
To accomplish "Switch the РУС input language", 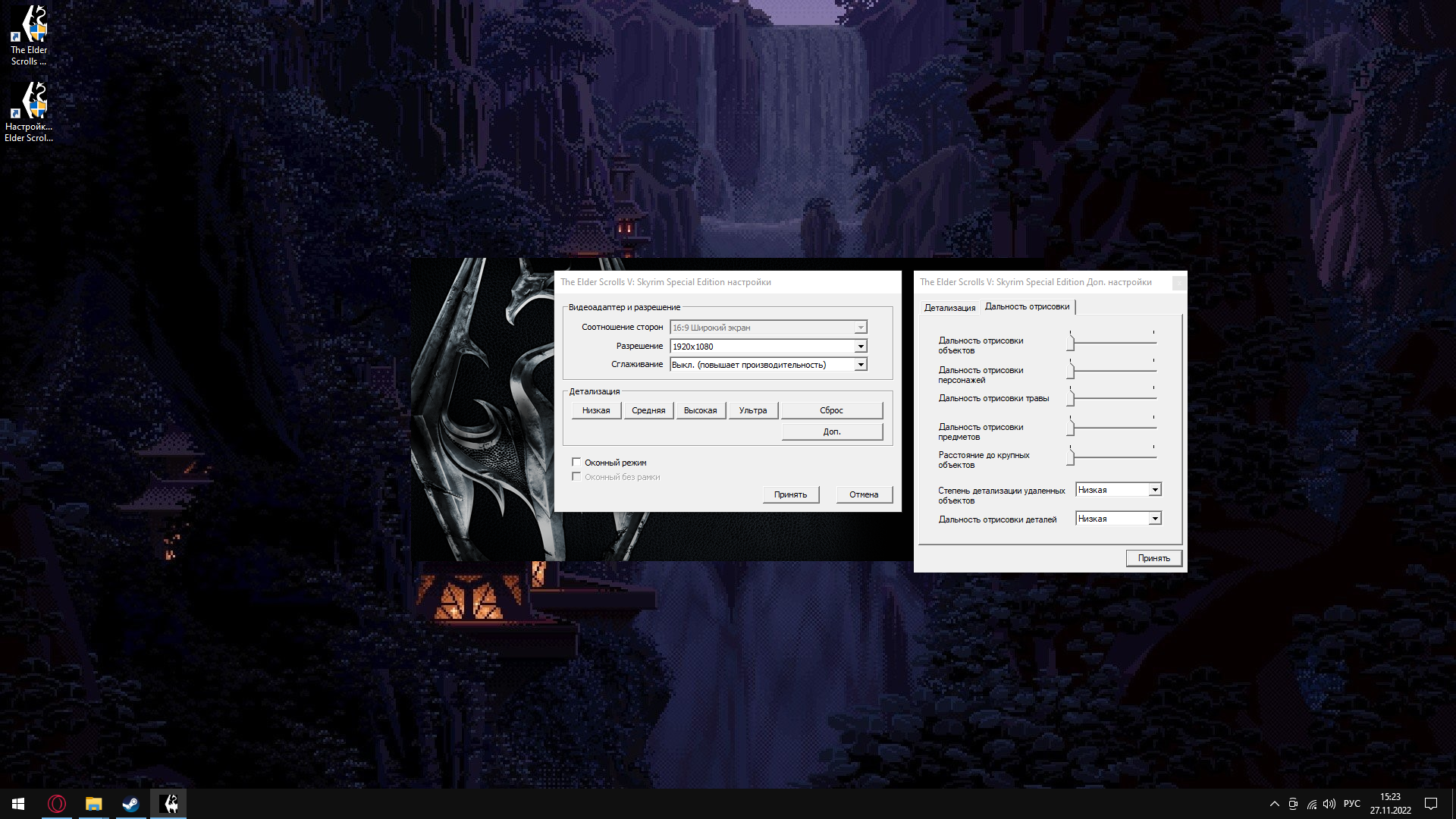I will point(1351,804).
